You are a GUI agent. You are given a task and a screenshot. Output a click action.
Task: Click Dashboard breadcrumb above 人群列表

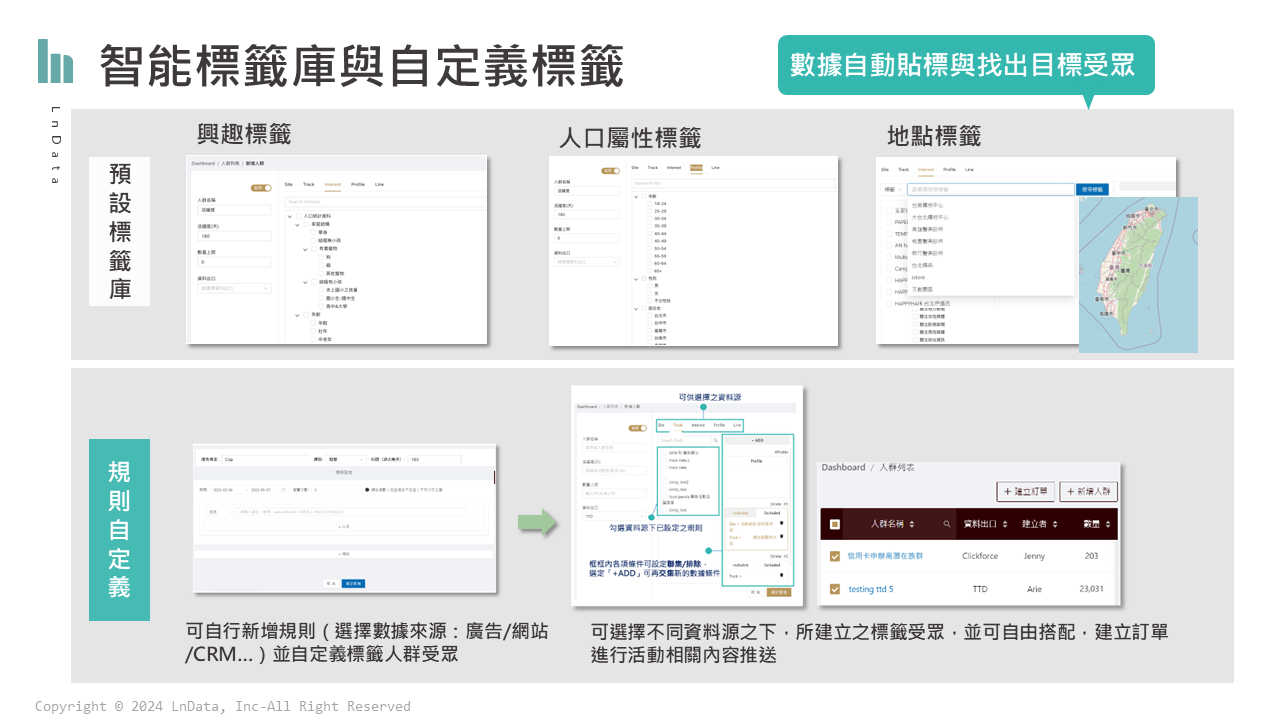[845, 467]
